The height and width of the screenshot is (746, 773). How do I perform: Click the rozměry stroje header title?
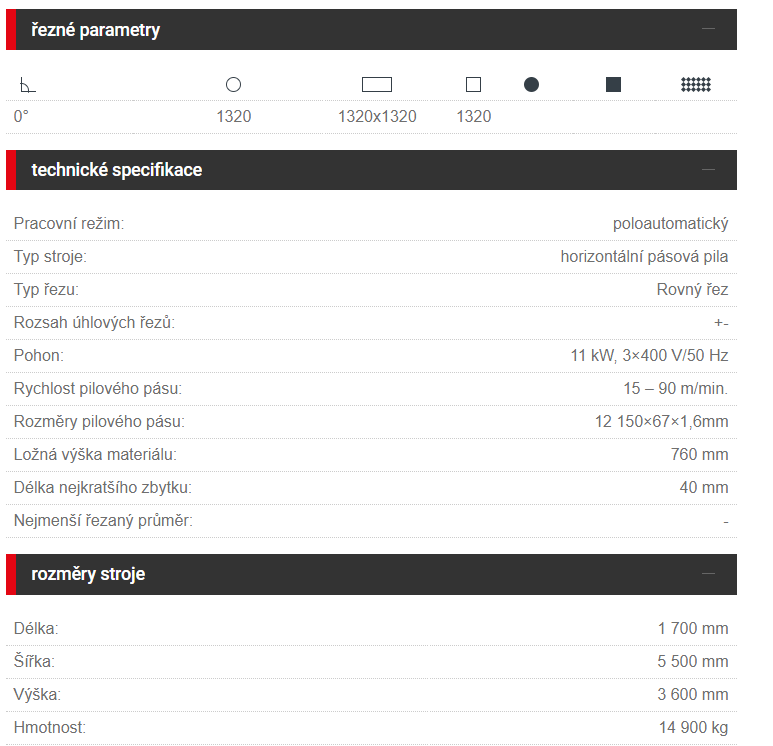[88, 574]
